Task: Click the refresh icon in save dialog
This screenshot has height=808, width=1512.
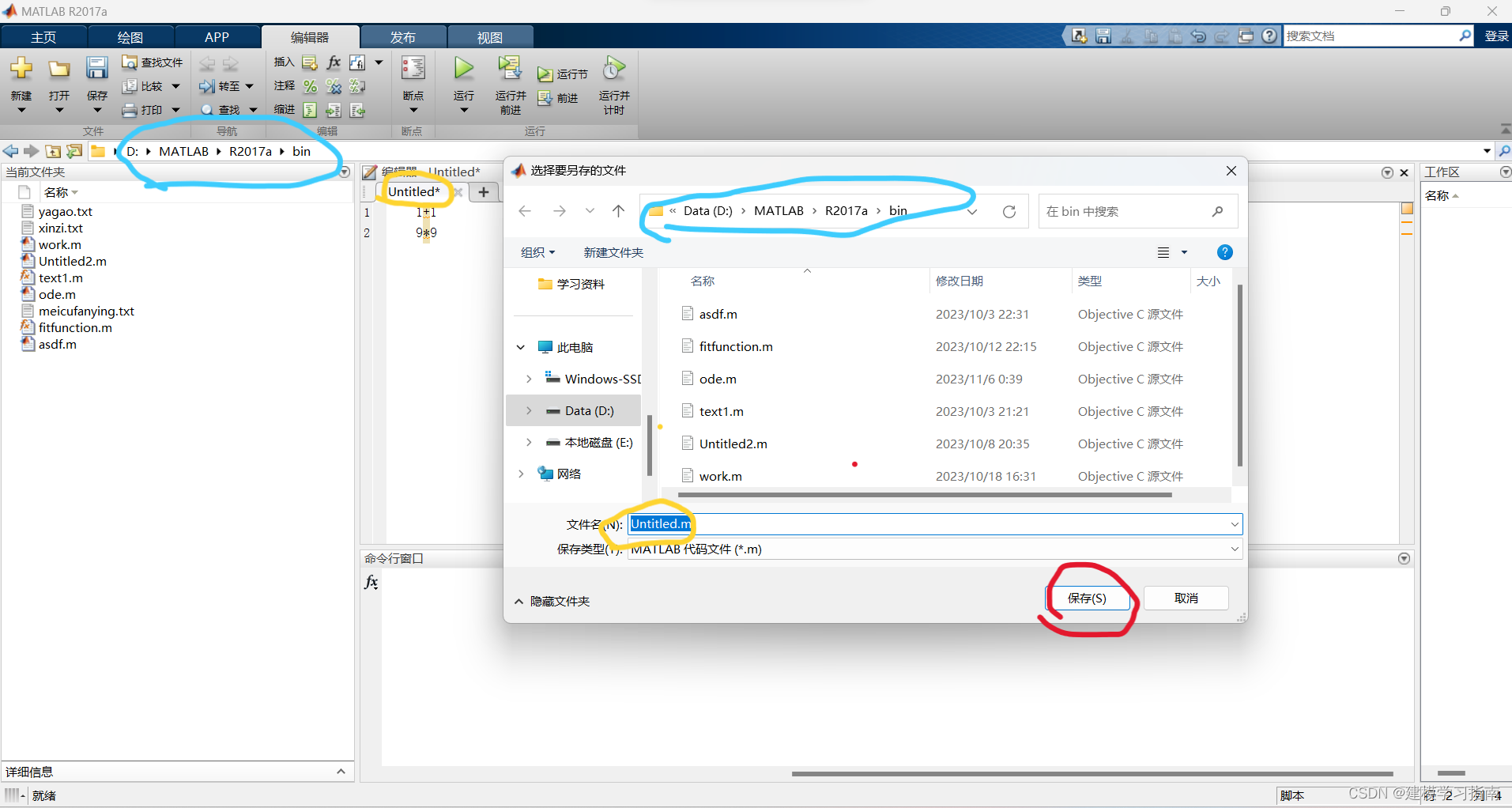Action: click(1009, 212)
